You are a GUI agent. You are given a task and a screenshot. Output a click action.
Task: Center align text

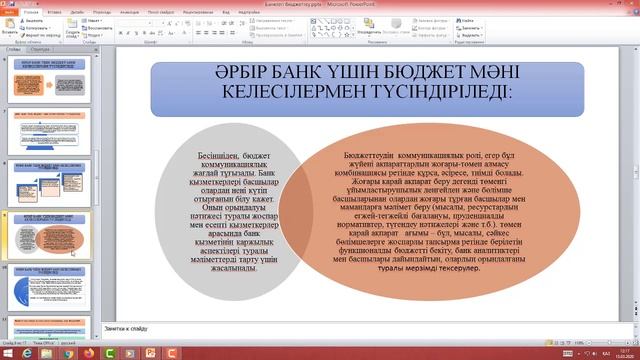(x=206, y=33)
